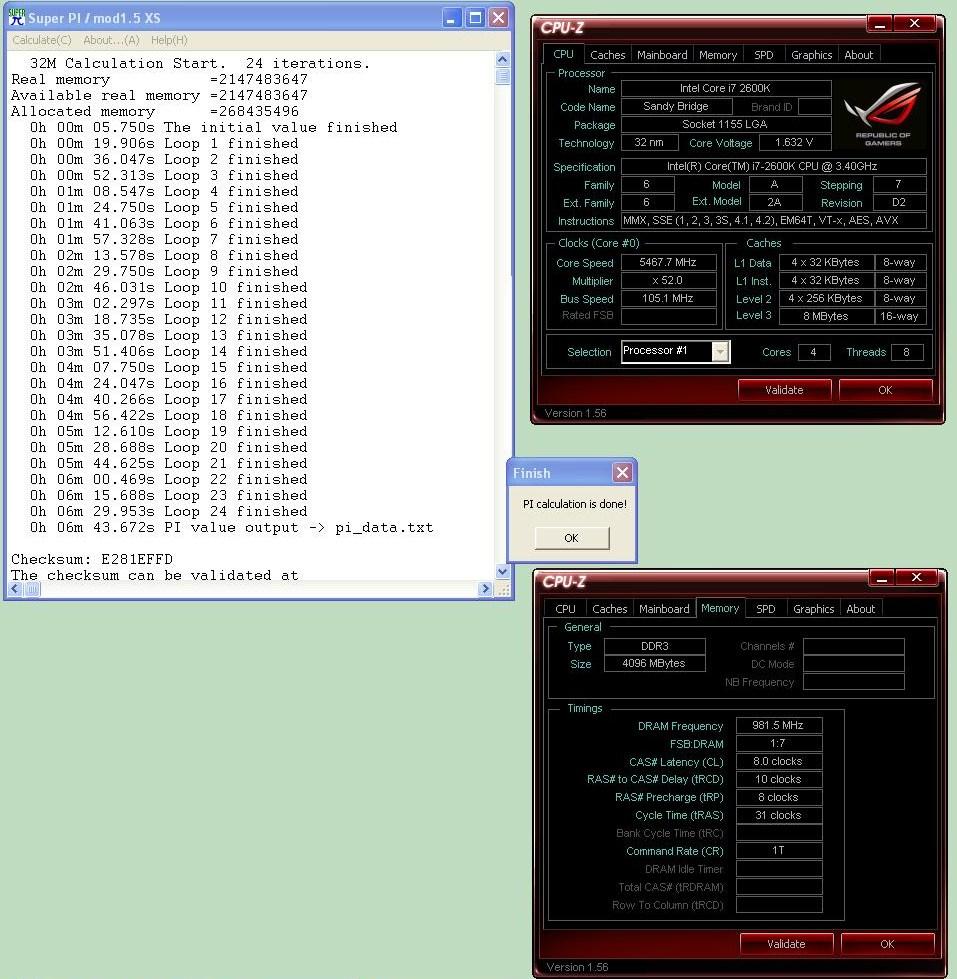Click the Core Speed value 5467.7 MHz
This screenshot has width=957, height=979.
click(668, 262)
